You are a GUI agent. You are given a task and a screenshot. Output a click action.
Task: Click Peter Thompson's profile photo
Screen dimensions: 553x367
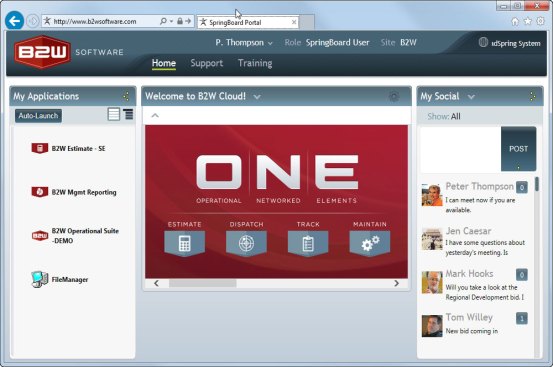432,195
